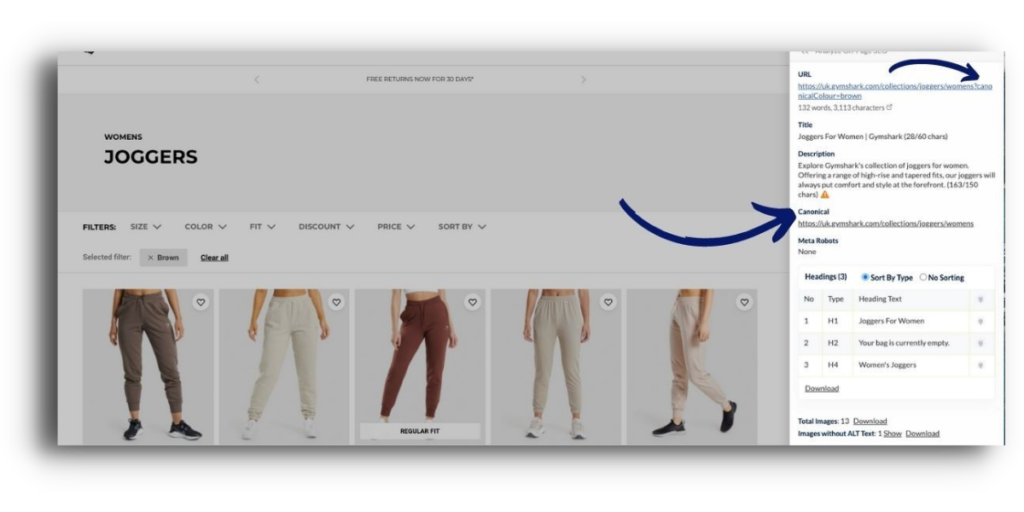Click the H1 Joggers For Women heading text
Screen dimensions: 1024x512
coord(891,321)
